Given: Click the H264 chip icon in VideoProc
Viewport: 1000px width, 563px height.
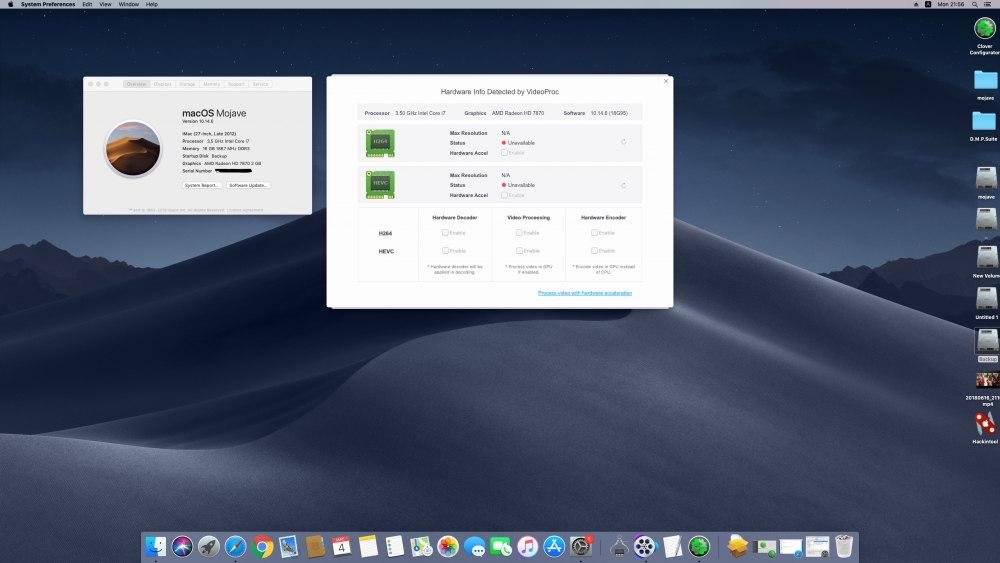Looking at the screenshot, I should (x=380, y=143).
